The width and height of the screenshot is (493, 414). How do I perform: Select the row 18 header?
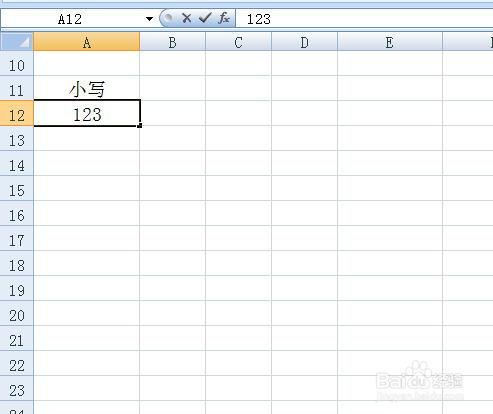tap(17, 263)
